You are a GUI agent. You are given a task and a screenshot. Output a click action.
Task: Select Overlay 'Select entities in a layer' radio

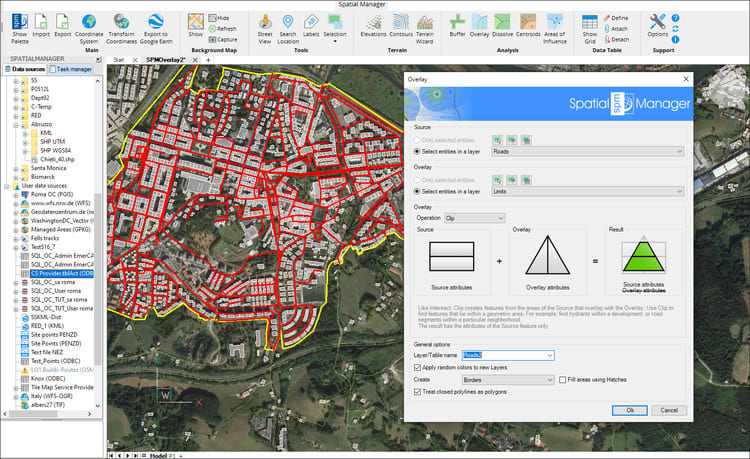417,191
